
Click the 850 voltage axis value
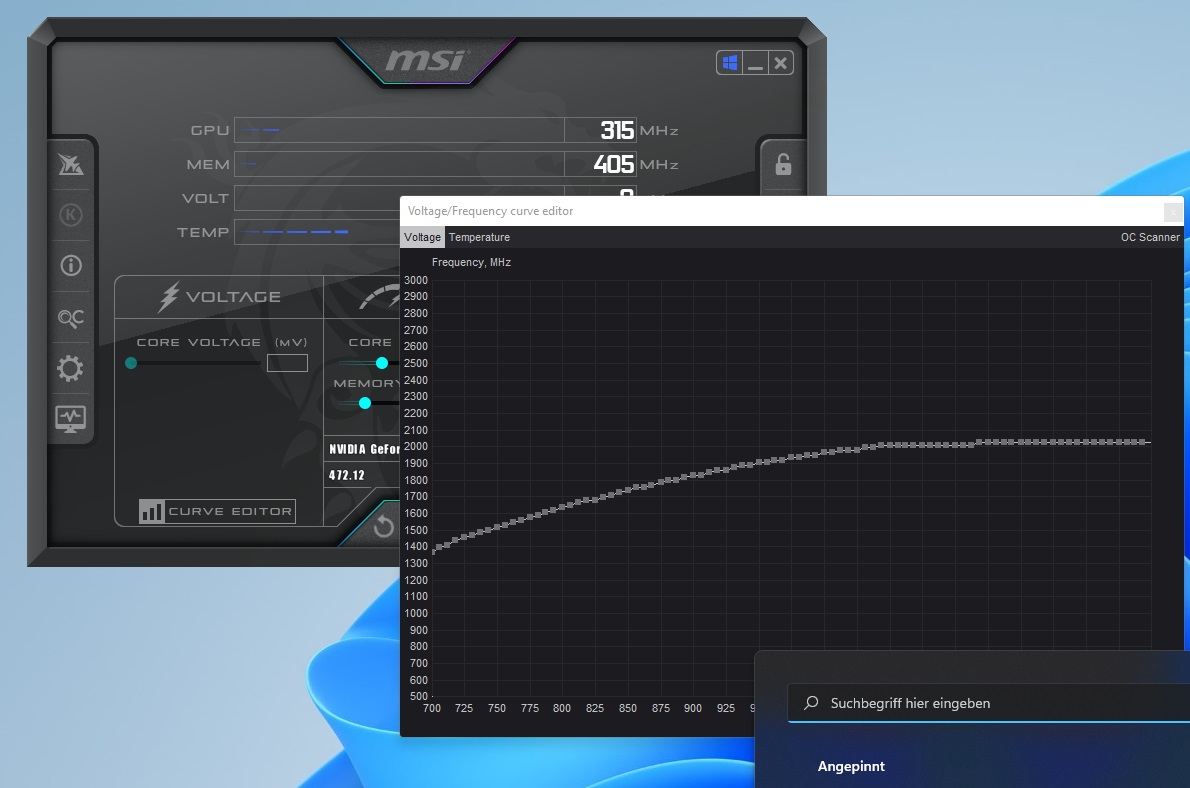628,708
